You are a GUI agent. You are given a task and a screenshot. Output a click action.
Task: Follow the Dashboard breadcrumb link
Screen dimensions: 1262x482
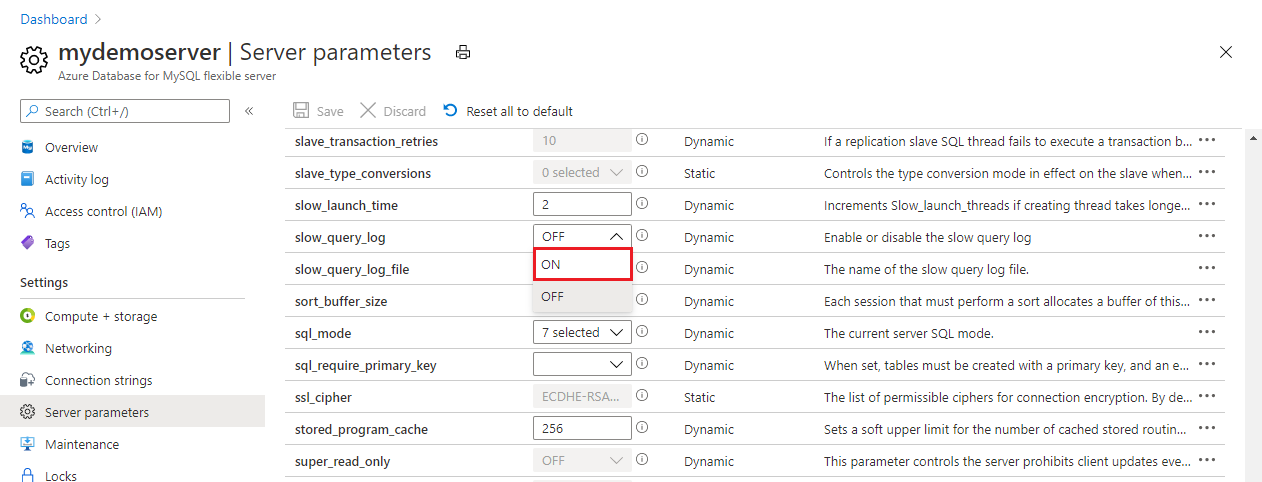[x=54, y=19]
